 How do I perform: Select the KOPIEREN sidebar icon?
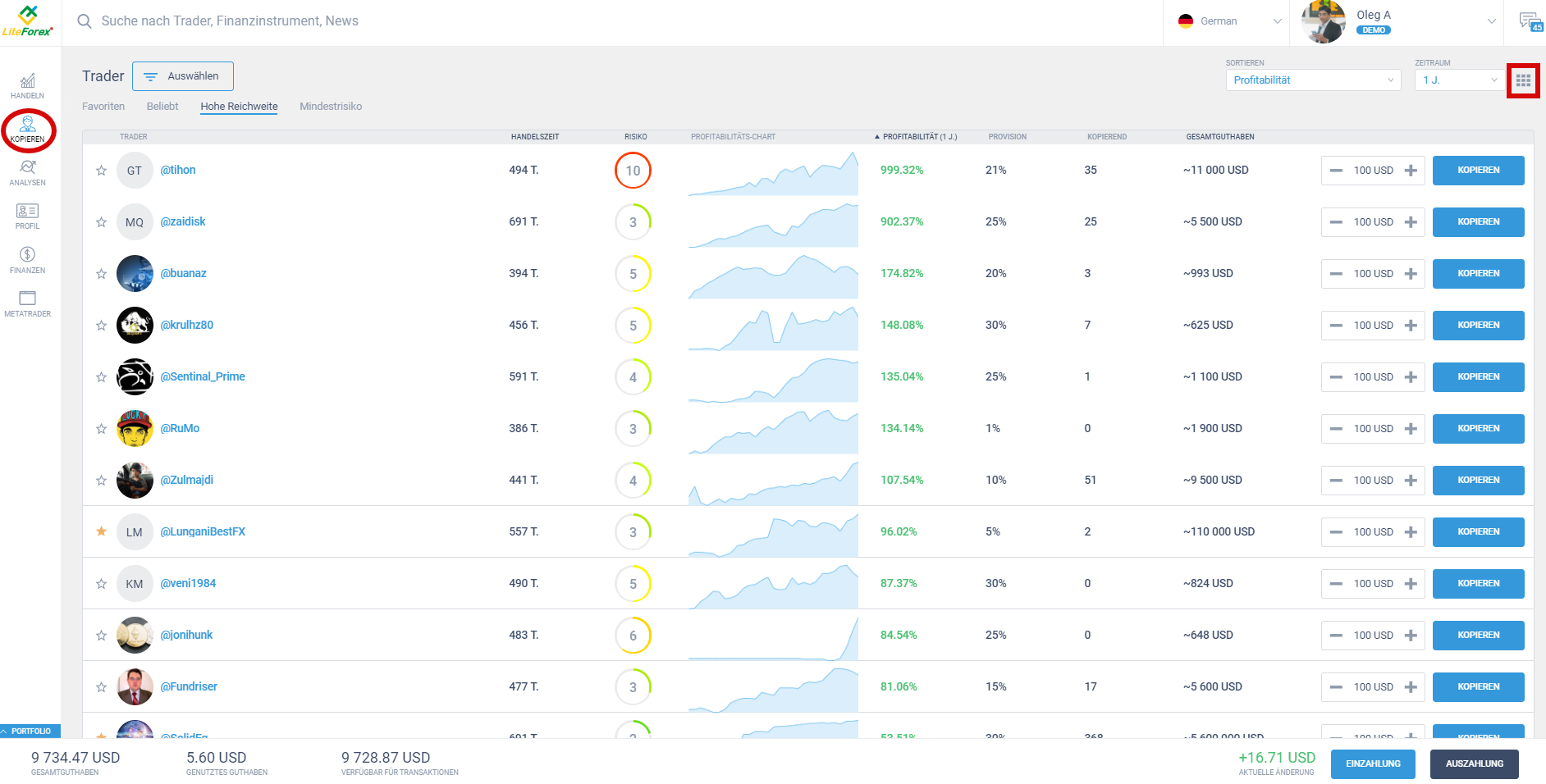[x=27, y=130]
